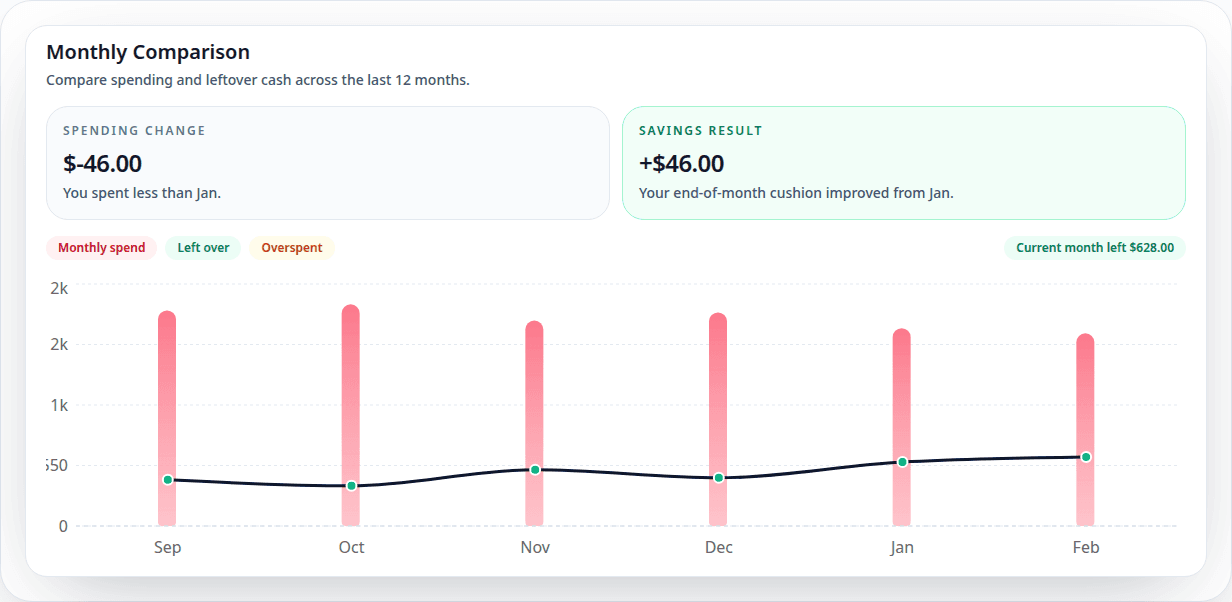This screenshot has width=1232, height=602.
Task: Toggle the Overspent legend chip
Action: [x=291, y=247]
